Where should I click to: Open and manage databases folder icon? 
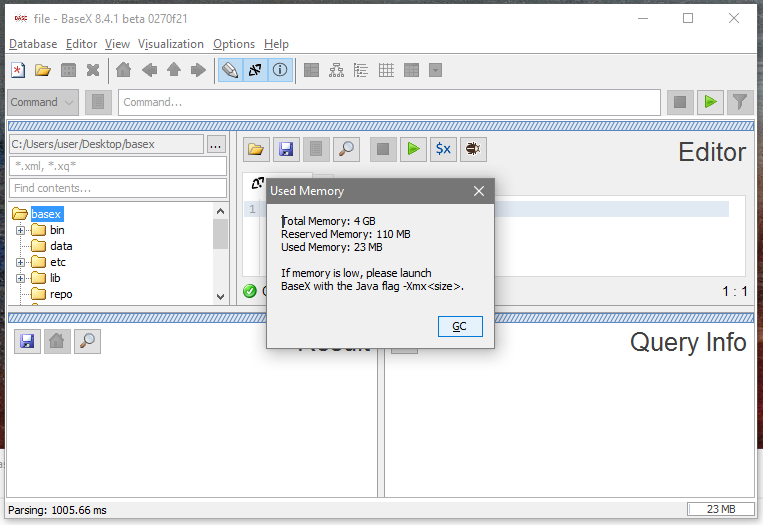(43, 71)
